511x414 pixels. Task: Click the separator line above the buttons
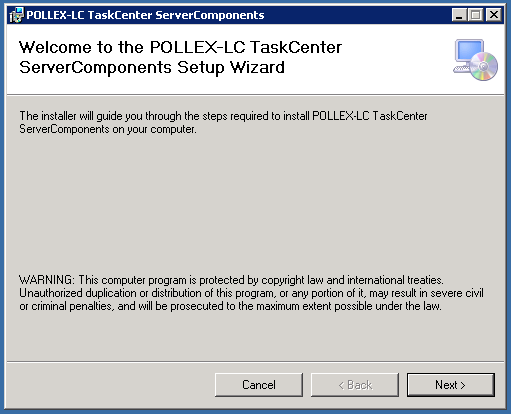[255, 361]
